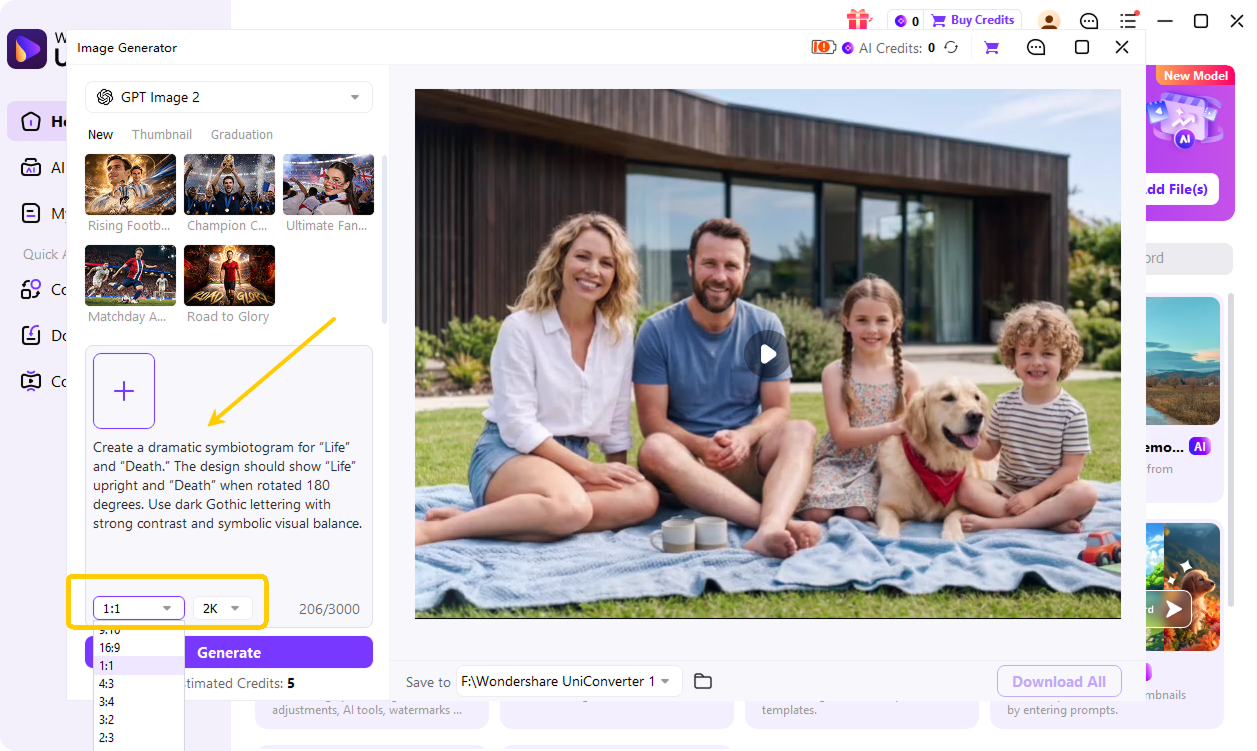Open the 2K resolution dropdown
1257x751 pixels.
pyautogui.click(x=223, y=608)
